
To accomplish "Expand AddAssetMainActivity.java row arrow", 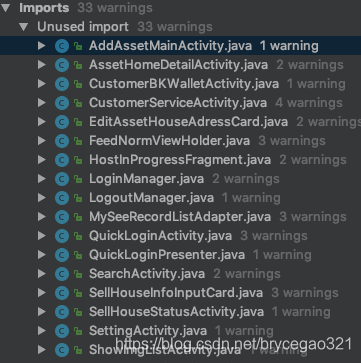I will (x=42, y=46).
